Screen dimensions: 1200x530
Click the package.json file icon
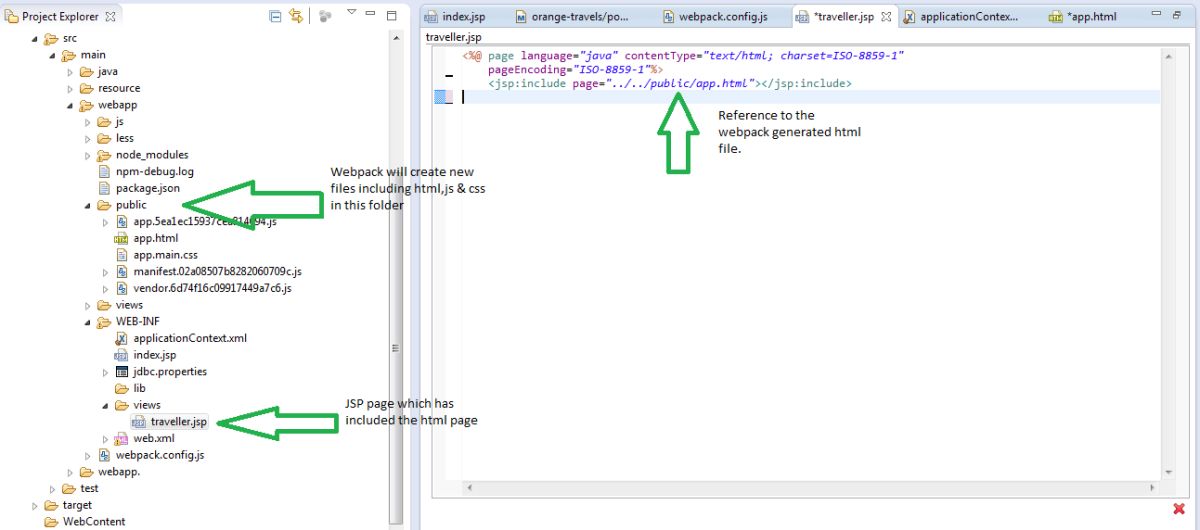coord(106,188)
